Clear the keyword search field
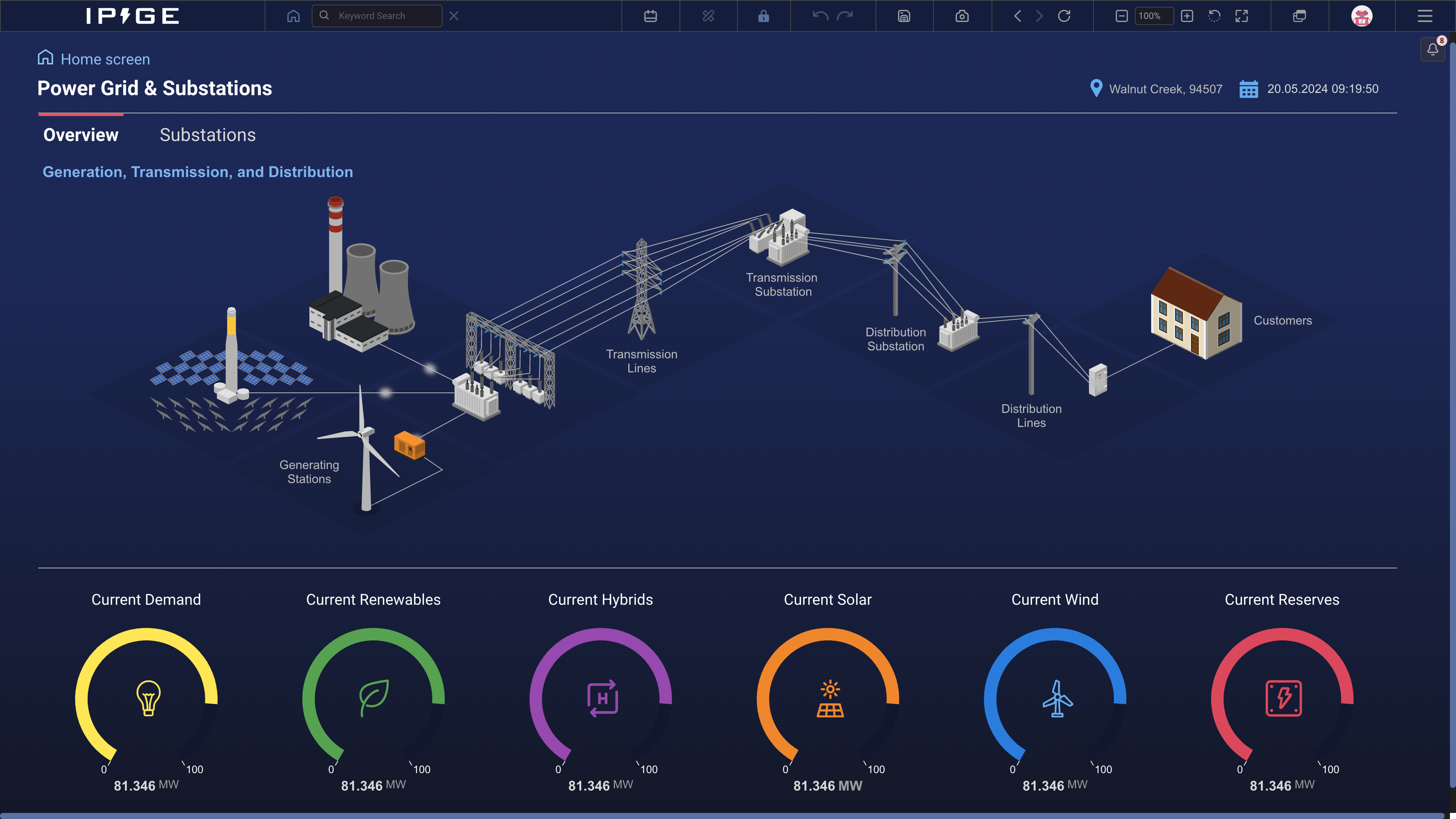 coord(454,16)
